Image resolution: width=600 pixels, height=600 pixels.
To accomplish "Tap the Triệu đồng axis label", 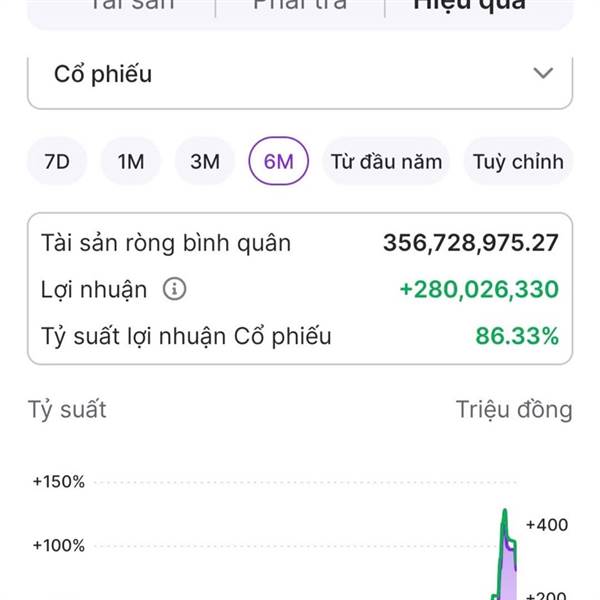I will tap(514, 410).
